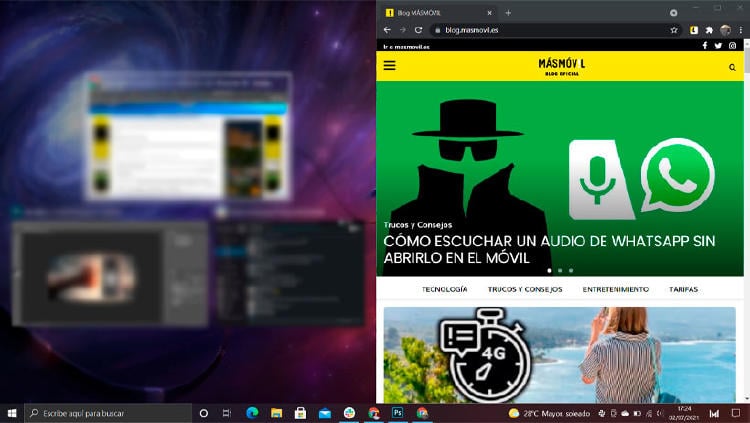Pick the dark chat window thumbnail in Snap Assist
This screenshot has width=750, height=423.
(289, 273)
